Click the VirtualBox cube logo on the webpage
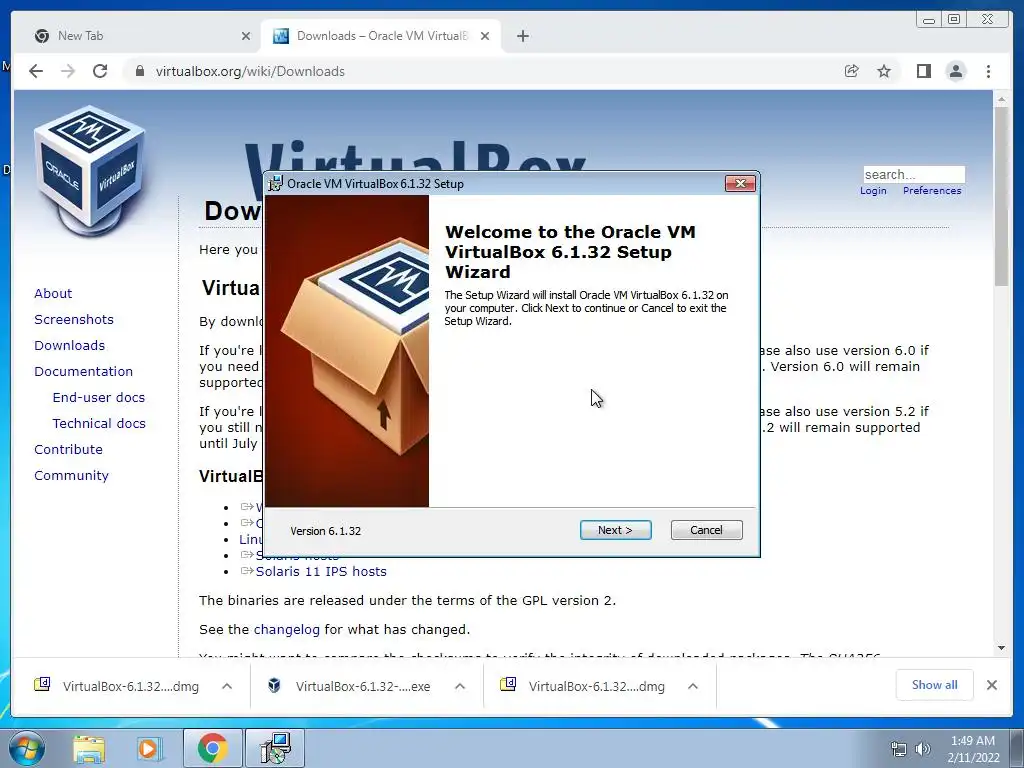The image size is (1024, 768). point(90,171)
